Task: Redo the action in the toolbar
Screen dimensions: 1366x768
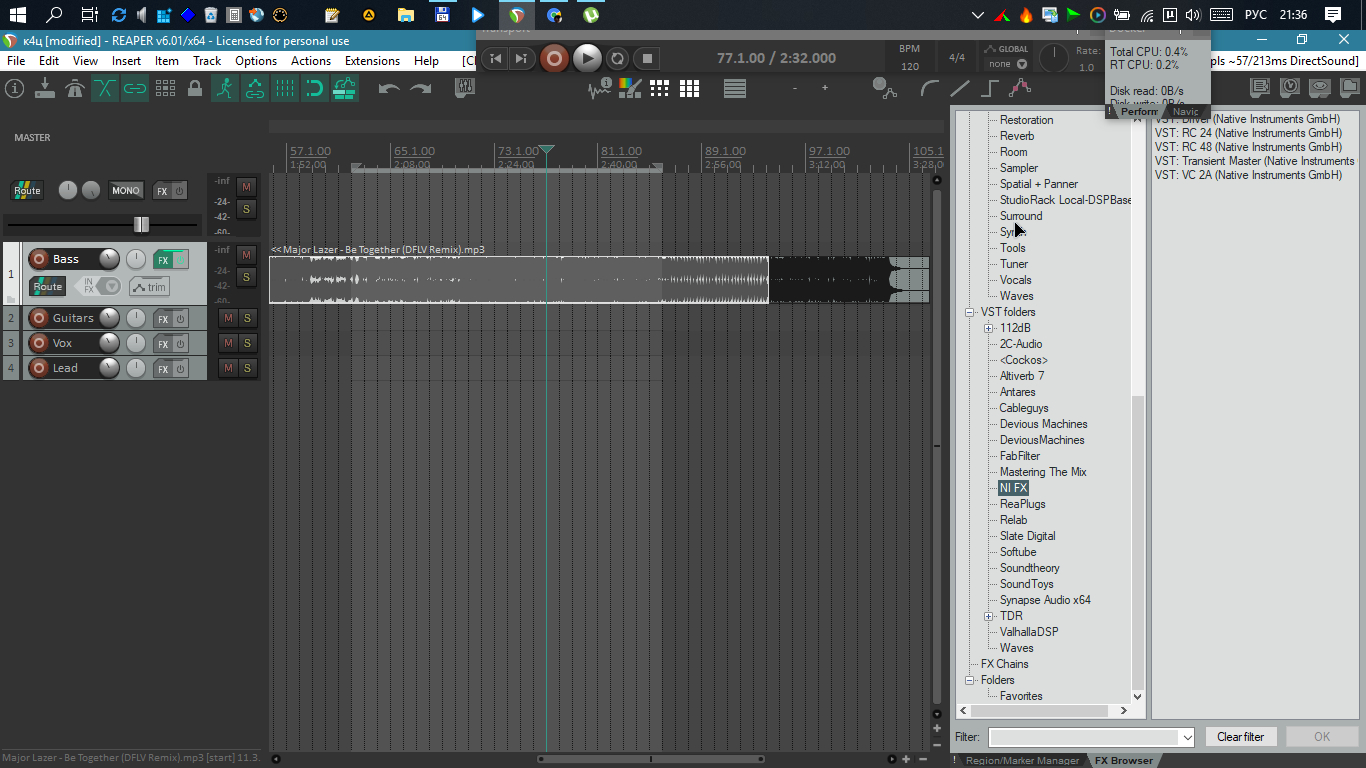Action: click(421, 89)
